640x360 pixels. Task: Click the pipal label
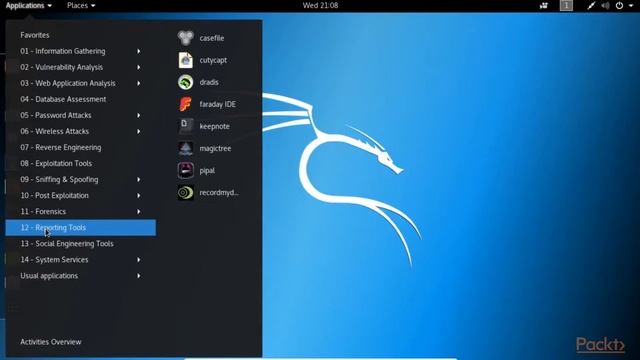[207, 171]
